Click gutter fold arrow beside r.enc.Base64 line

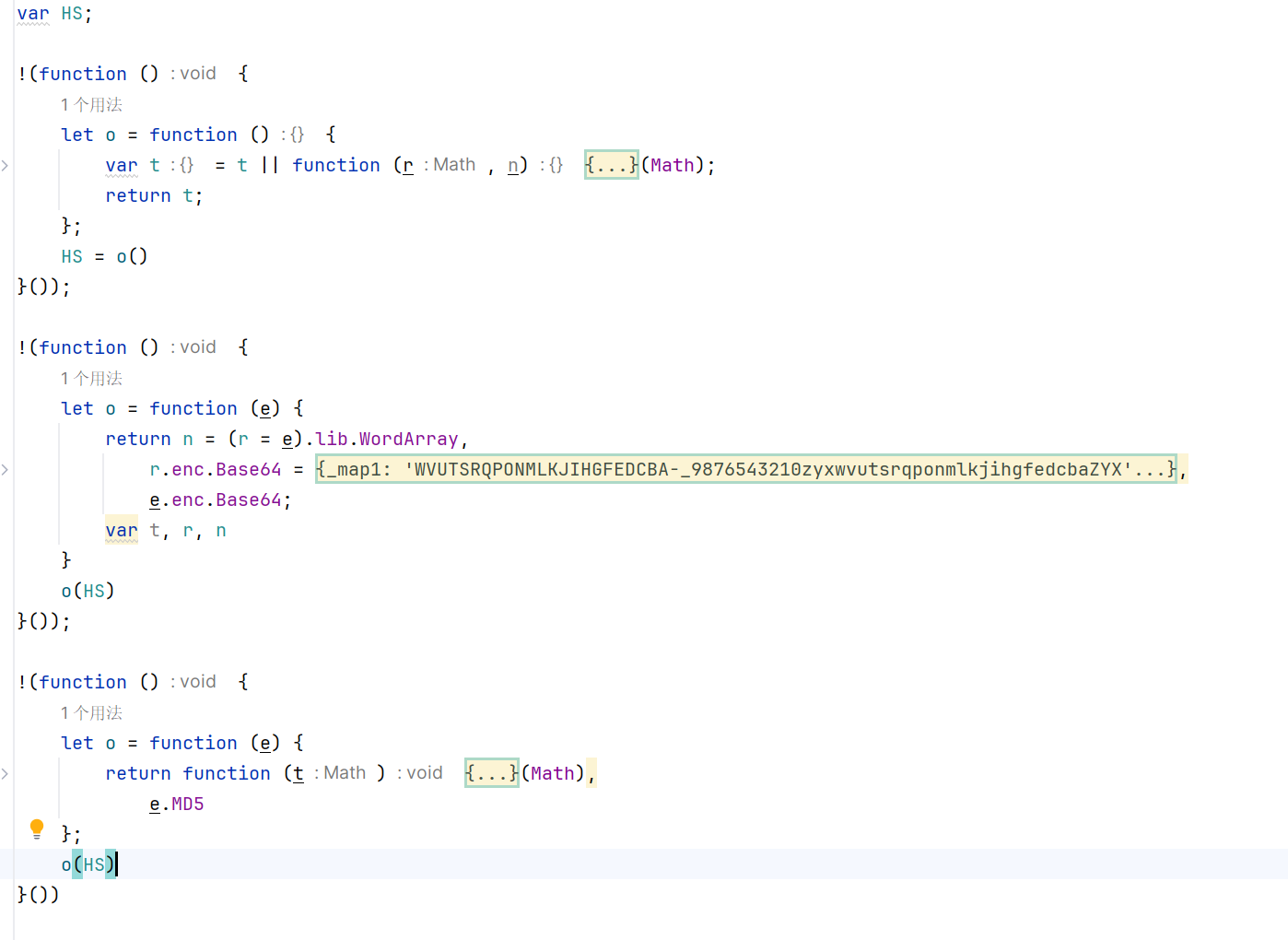[6, 469]
